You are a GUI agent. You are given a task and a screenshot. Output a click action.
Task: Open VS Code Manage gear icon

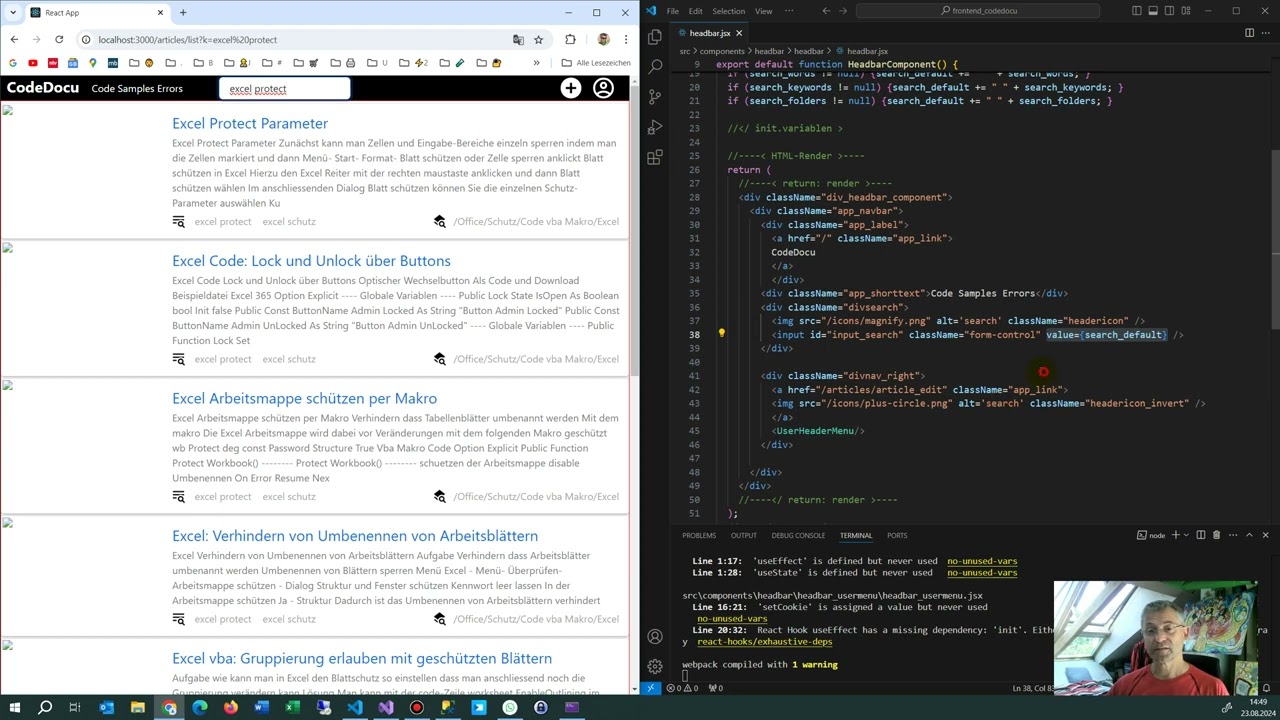pyautogui.click(x=655, y=666)
